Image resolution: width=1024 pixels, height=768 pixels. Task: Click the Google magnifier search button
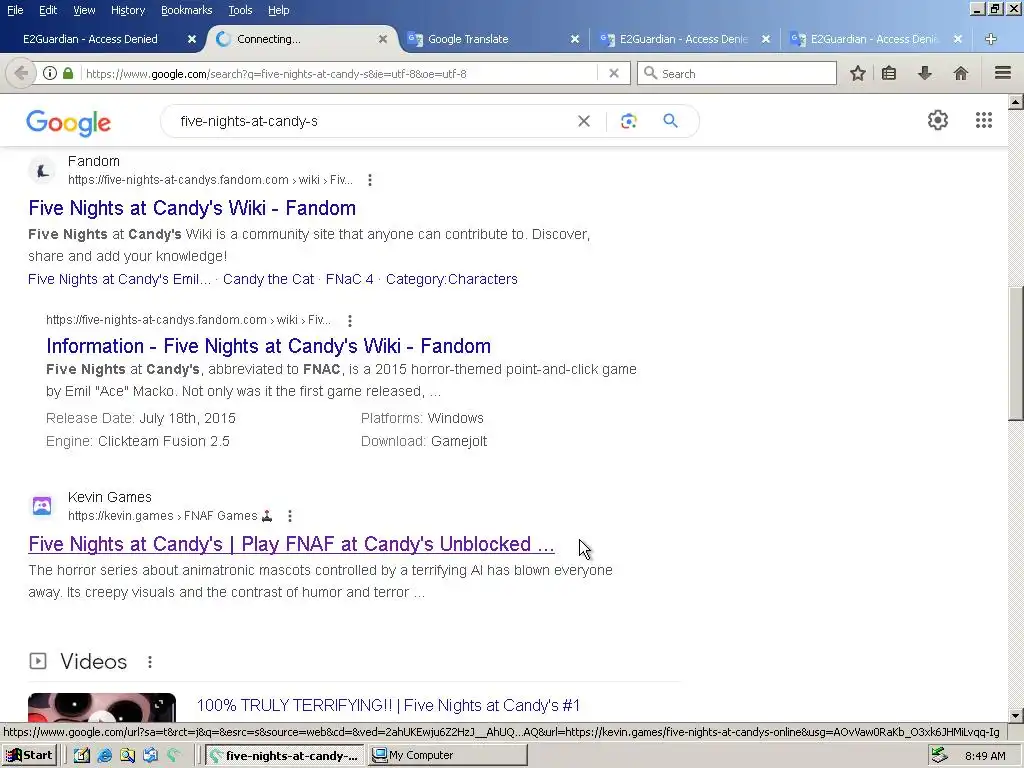pyautogui.click(x=671, y=121)
